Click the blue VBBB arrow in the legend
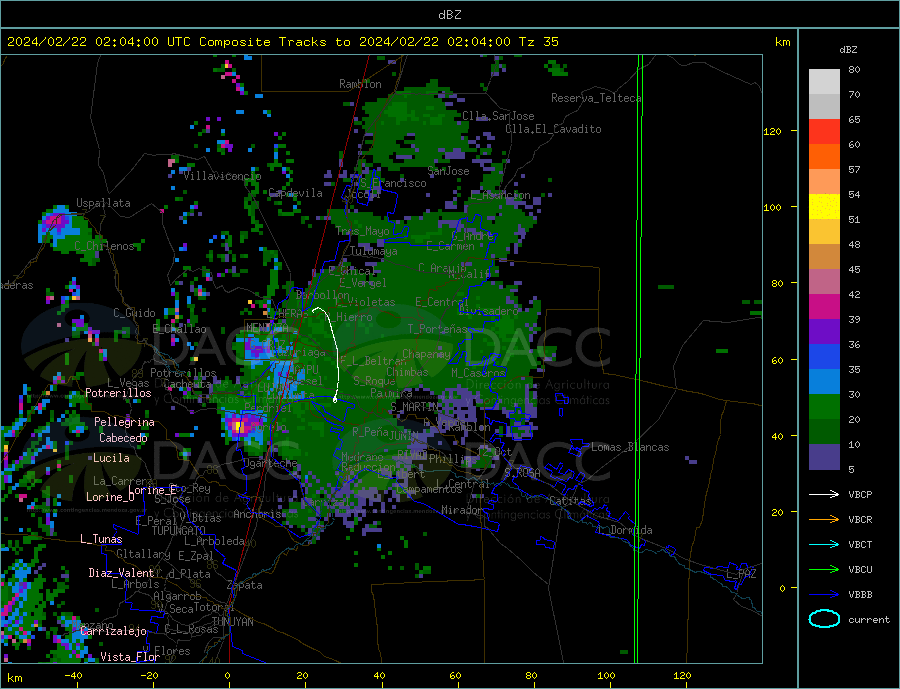900x689 pixels. 824,594
